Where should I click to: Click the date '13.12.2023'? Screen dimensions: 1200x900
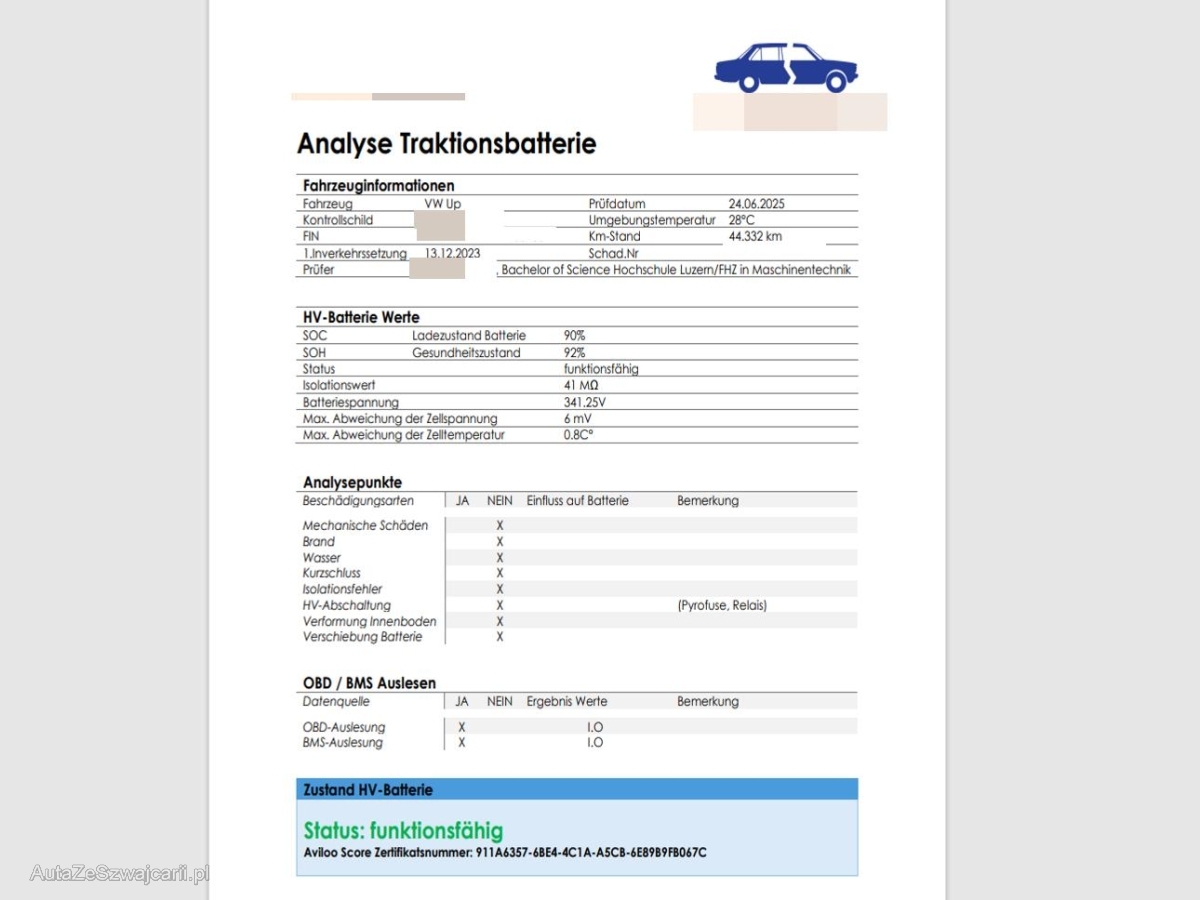[x=453, y=253]
